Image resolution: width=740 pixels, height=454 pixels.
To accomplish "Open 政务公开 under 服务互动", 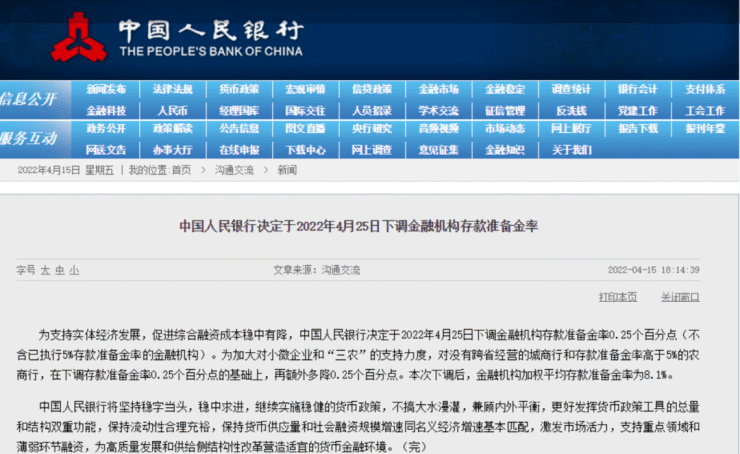I will click(x=106, y=128).
